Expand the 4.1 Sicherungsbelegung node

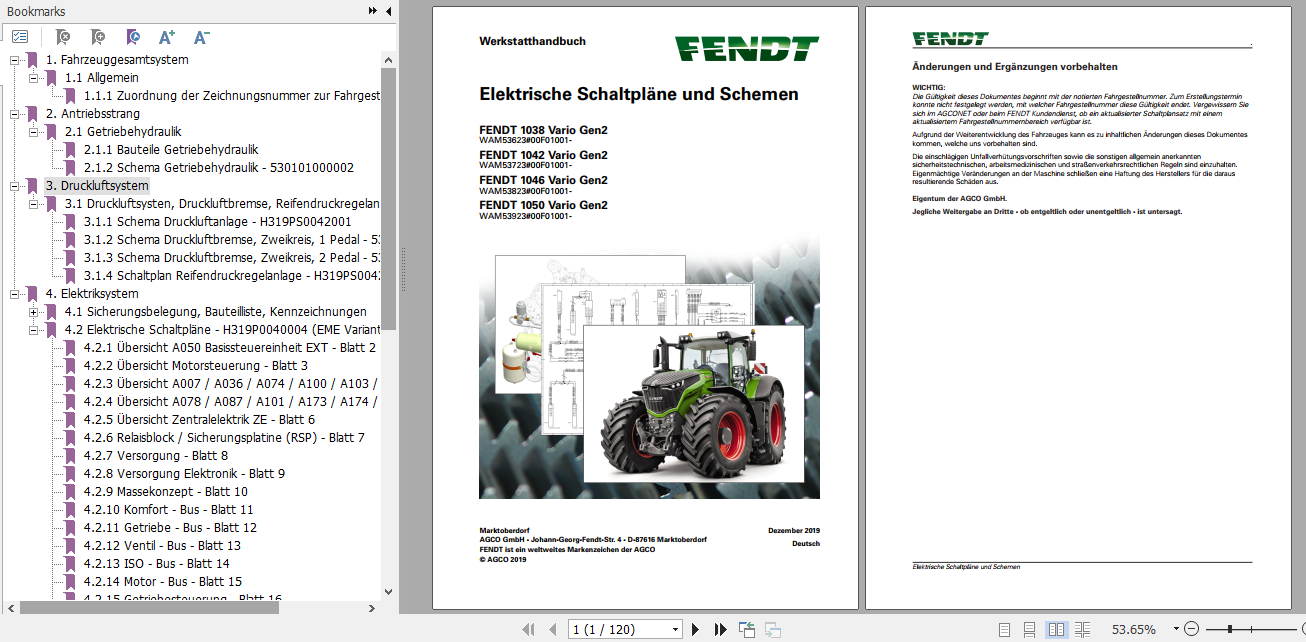point(34,312)
